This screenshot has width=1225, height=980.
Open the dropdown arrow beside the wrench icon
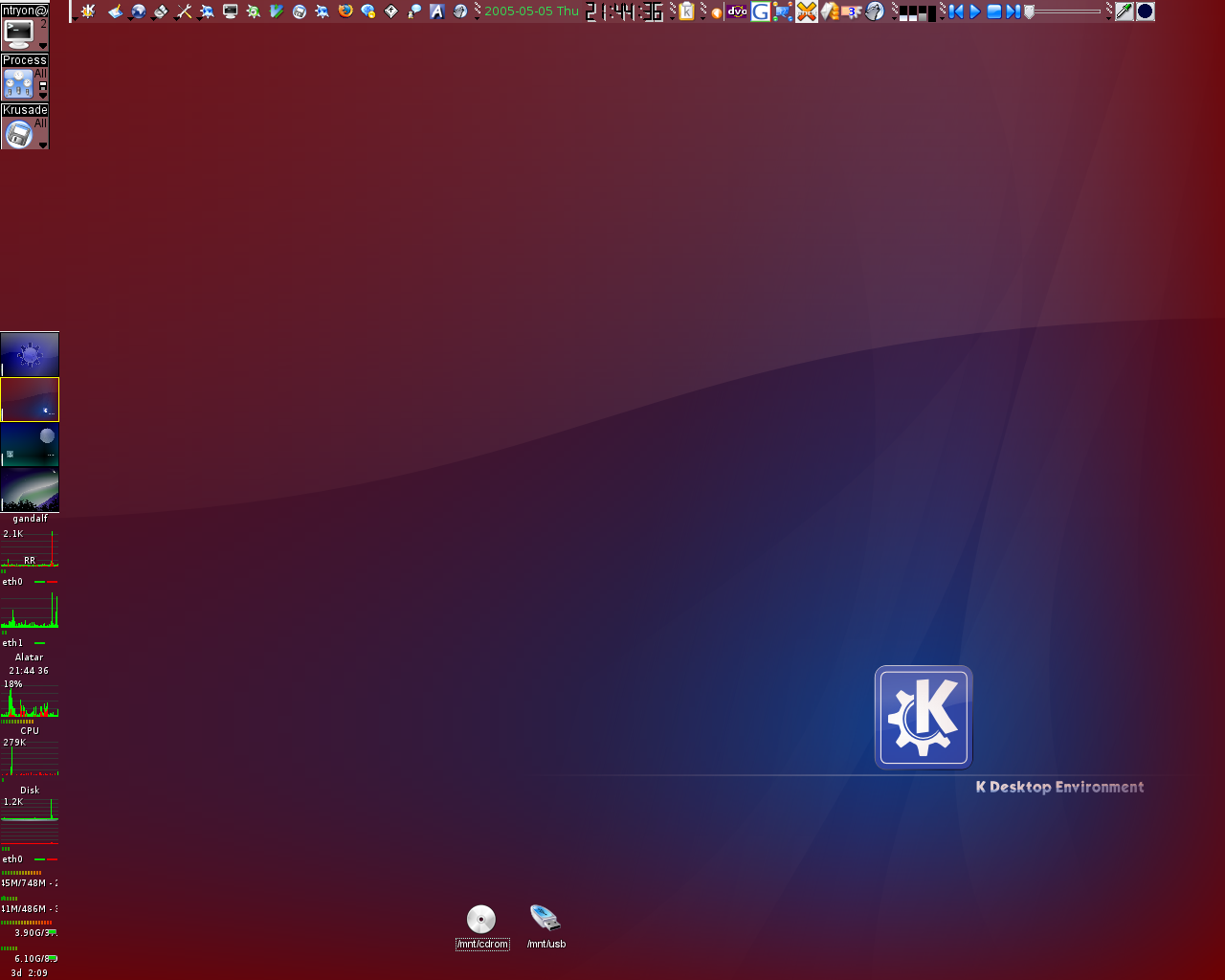[x=176, y=18]
